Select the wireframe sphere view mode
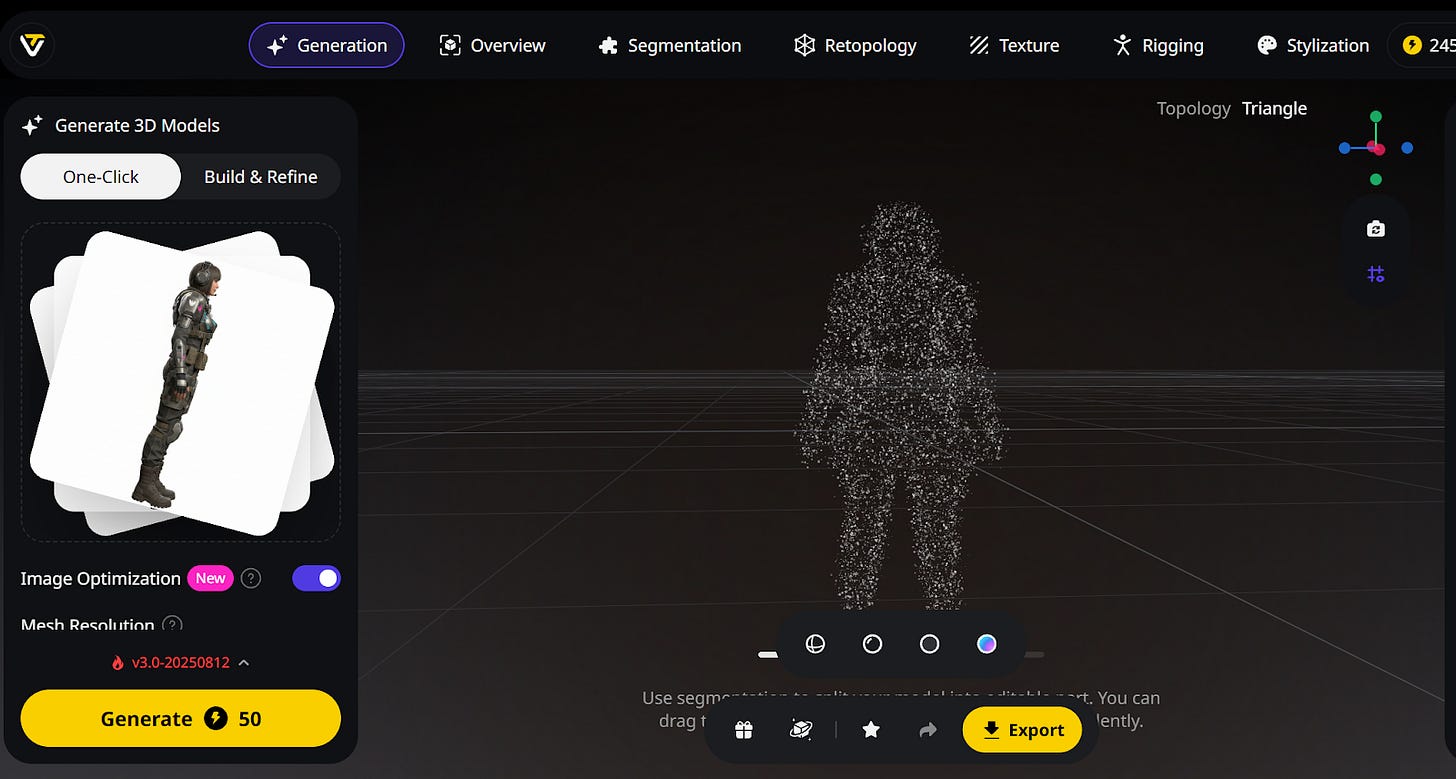 pos(816,644)
